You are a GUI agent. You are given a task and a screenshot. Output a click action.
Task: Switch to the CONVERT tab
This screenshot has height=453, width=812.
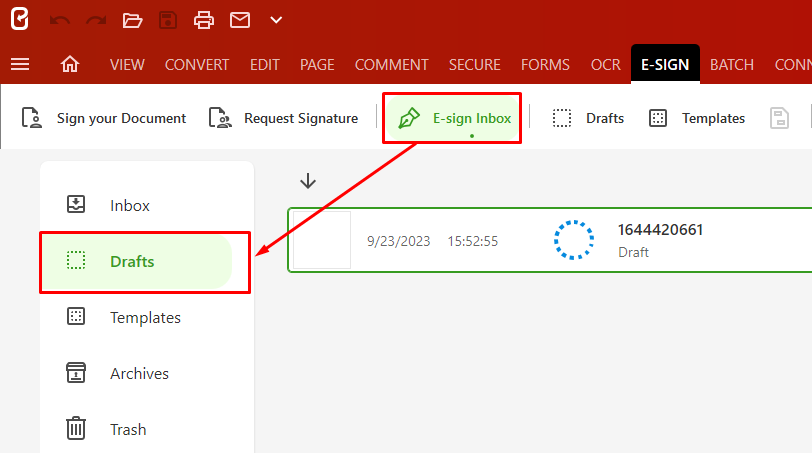(x=197, y=65)
